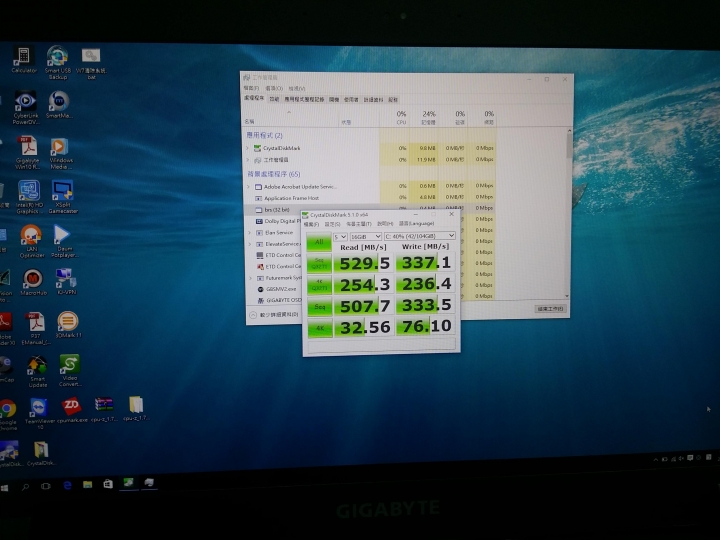
Task: Select the brs (32 bit) process row
Action: tap(370, 209)
